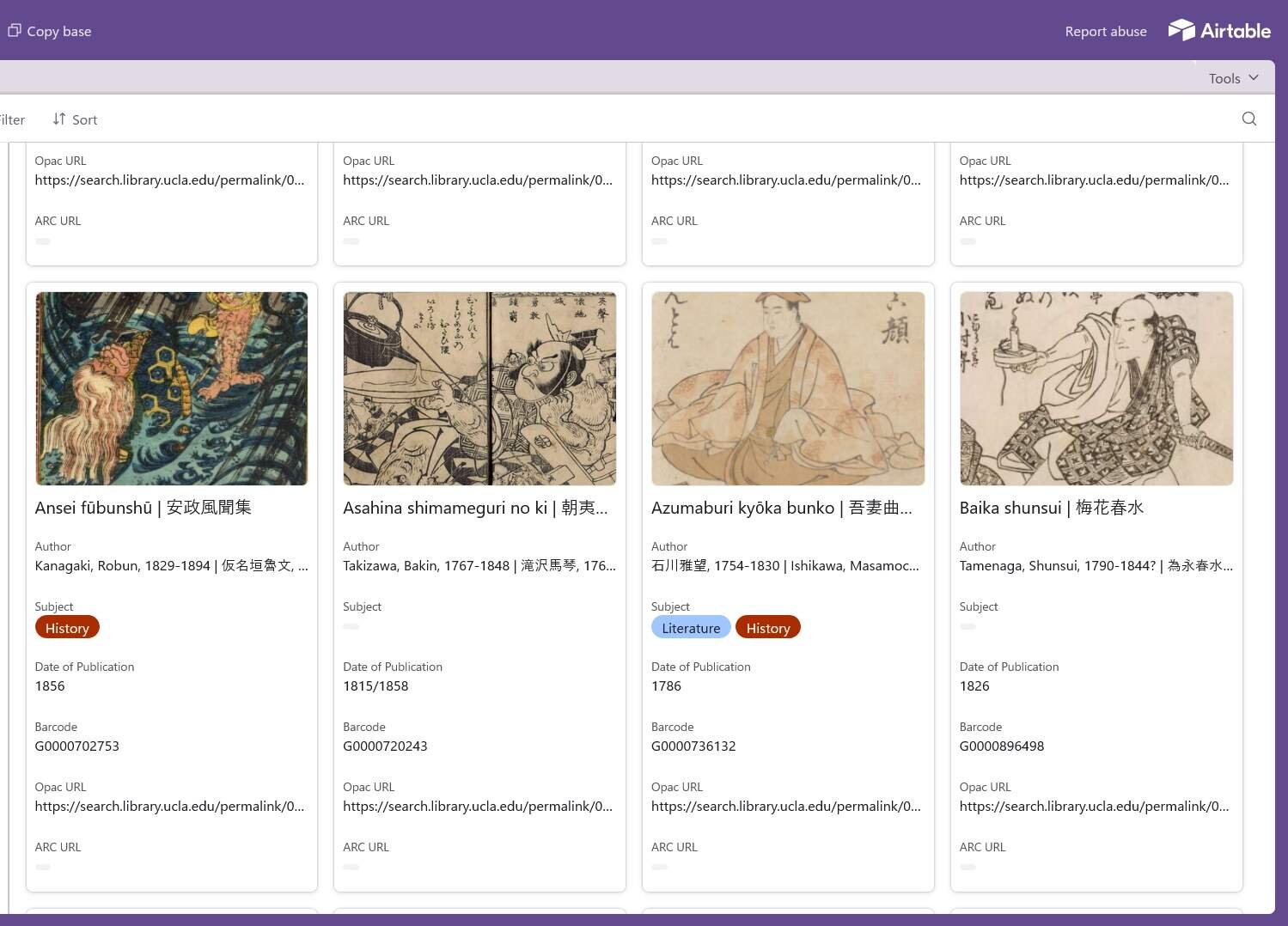Expand the Tools dropdown

(x=1232, y=78)
